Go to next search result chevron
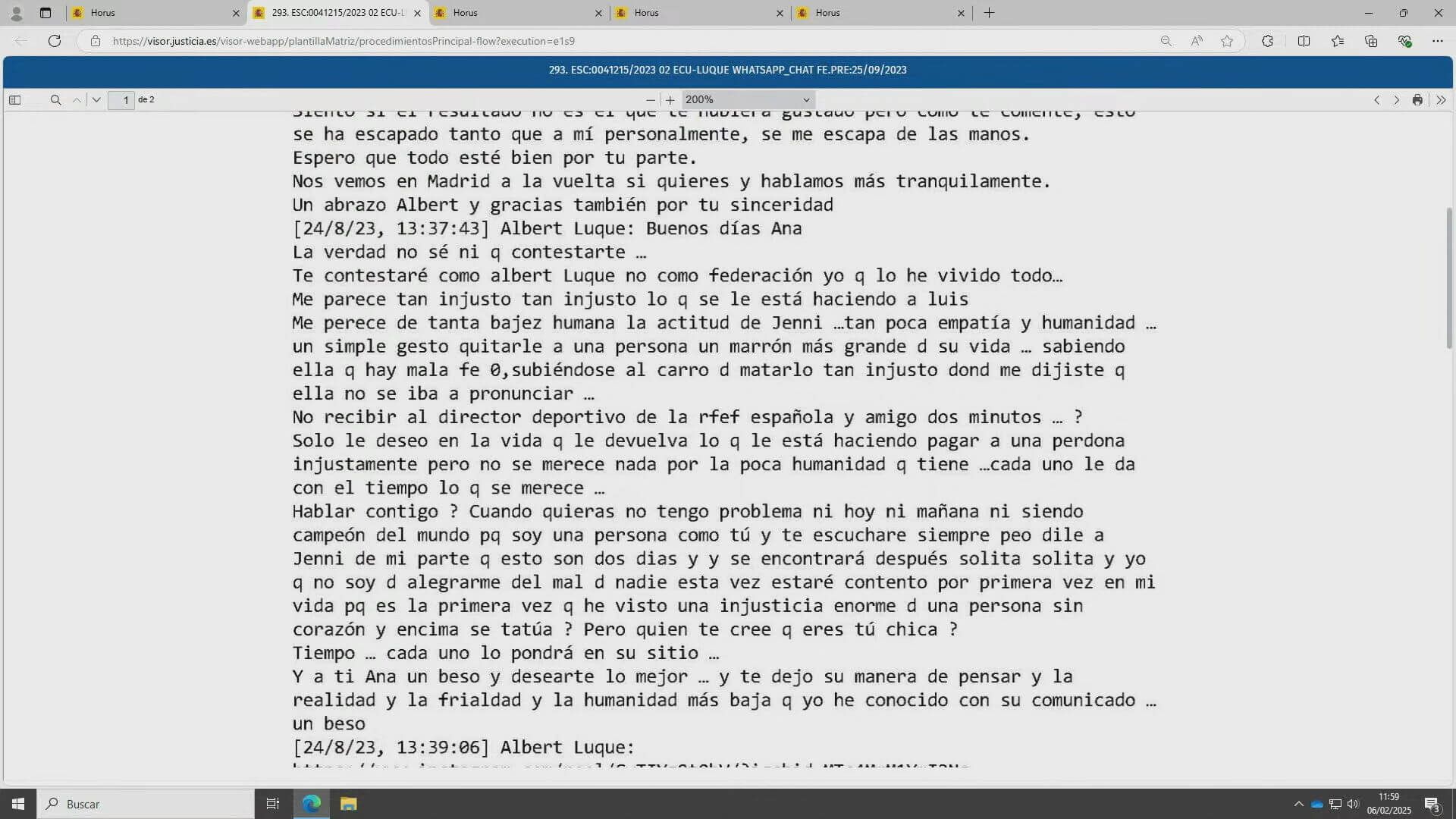 (96, 99)
